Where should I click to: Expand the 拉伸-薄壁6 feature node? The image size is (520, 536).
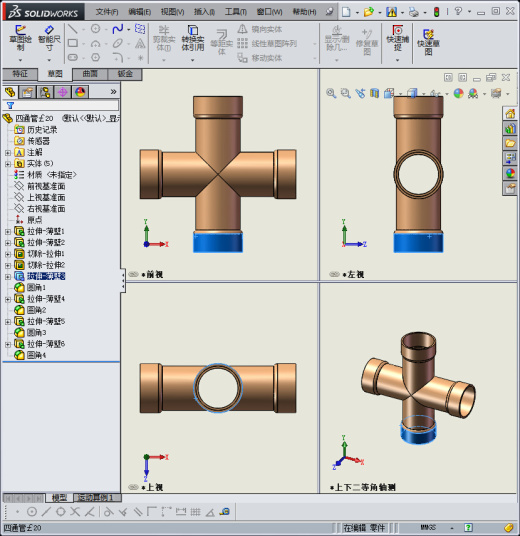pos(8,345)
